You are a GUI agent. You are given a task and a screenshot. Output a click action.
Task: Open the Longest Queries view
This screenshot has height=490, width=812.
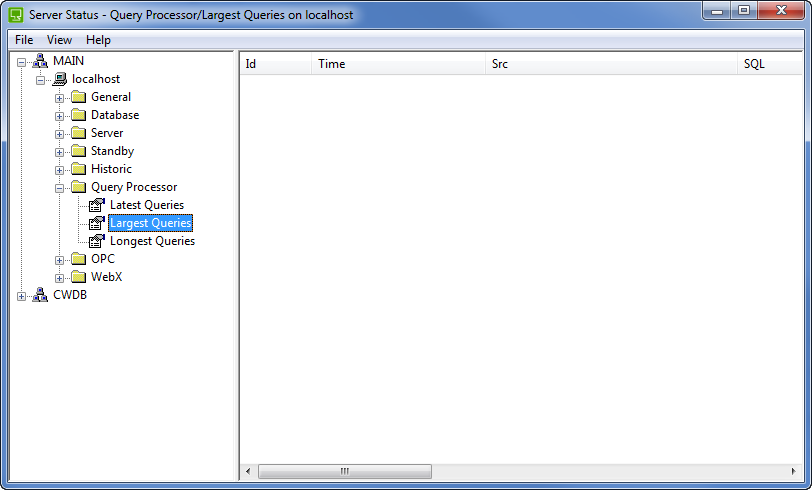tap(152, 241)
